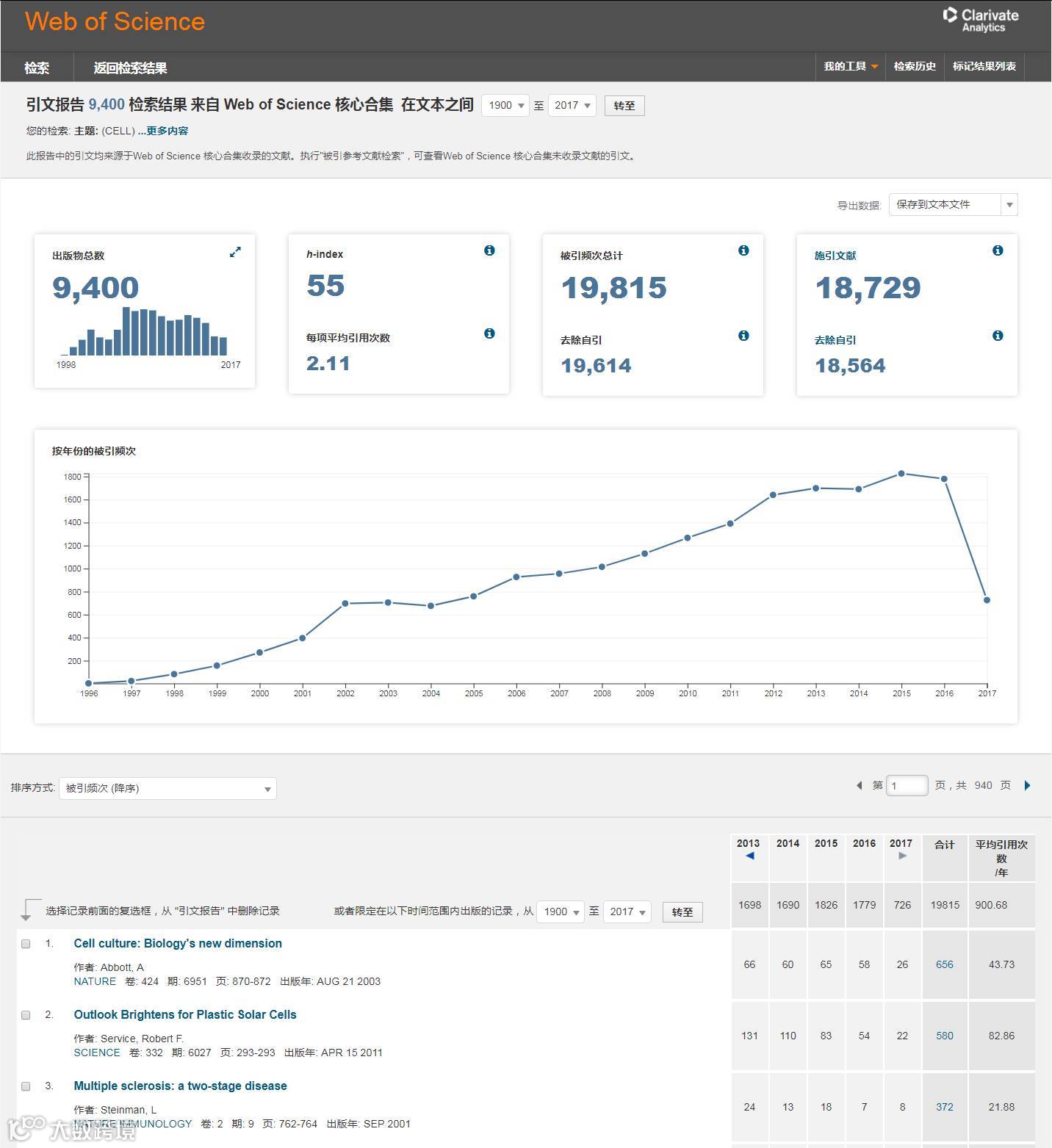This screenshot has height=1148, width=1052.
Task: Open start year dropdown in report header
Action: point(505,106)
